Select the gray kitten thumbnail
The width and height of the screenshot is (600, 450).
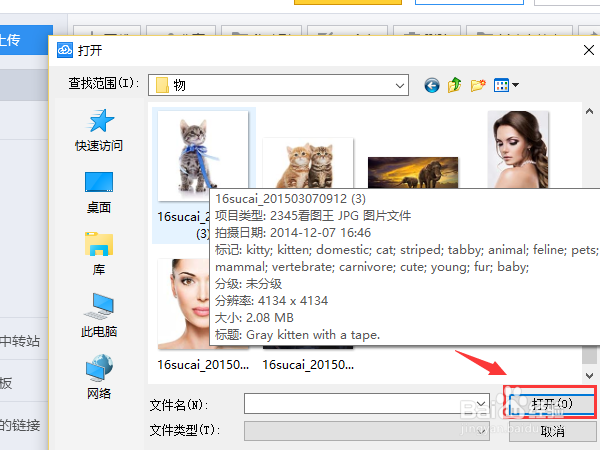tap(203, 155)
